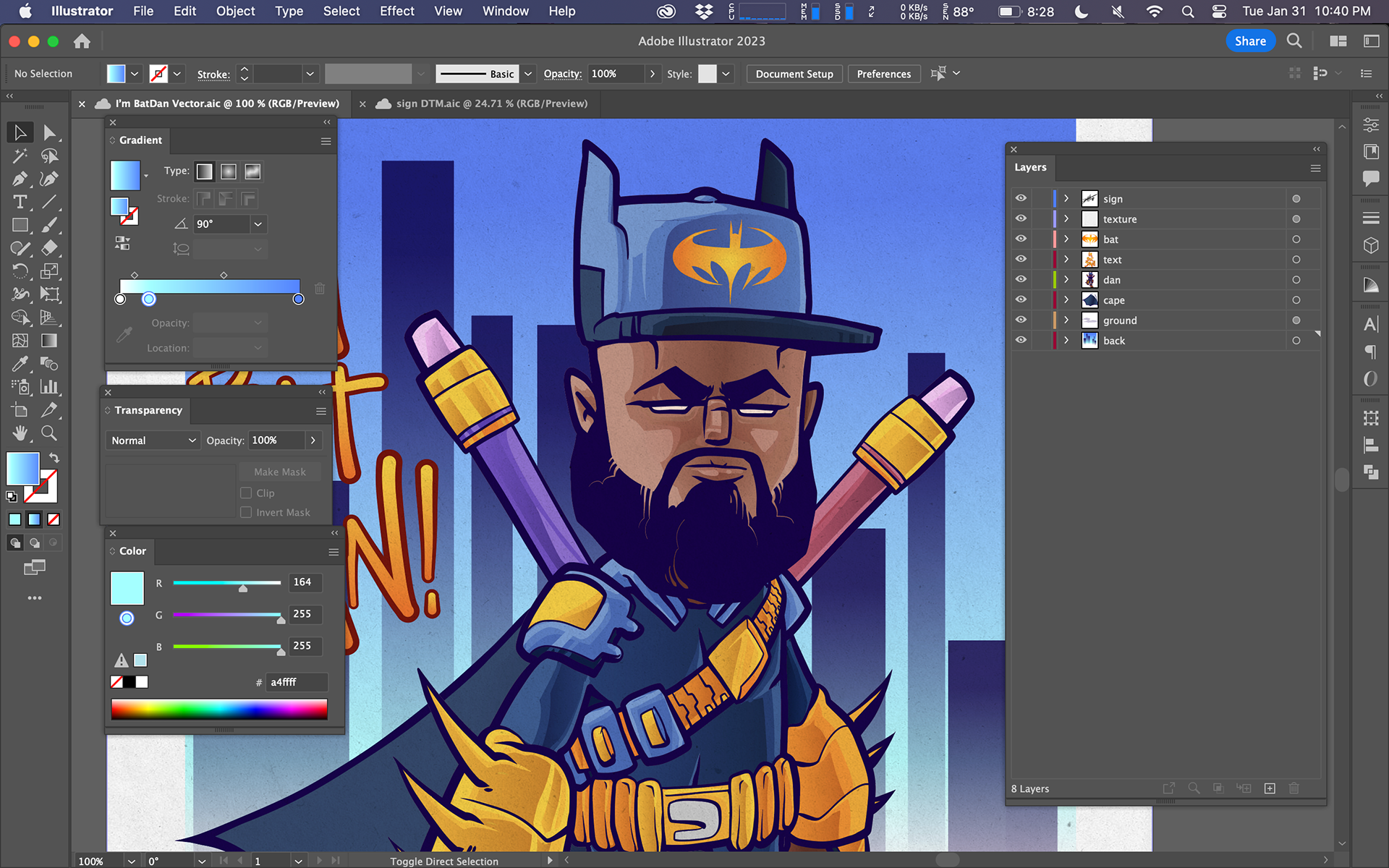Viewport: 1389px width, 868px height.
Task: Select the Curvature tool
Action: pos(49,179)
